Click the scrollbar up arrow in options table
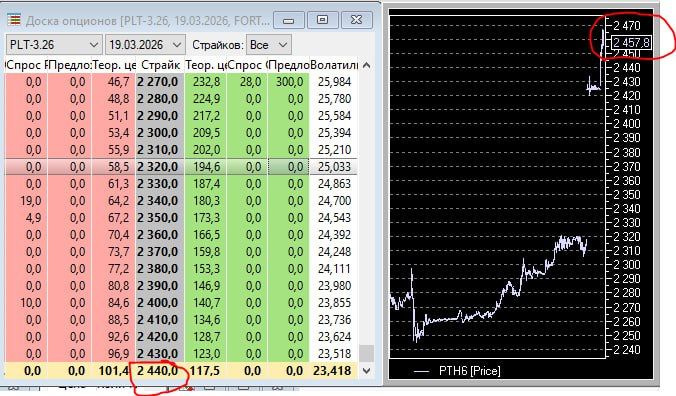Image resolution: width=676 pixels, height=396 pixels. click(x=366, y=65)
